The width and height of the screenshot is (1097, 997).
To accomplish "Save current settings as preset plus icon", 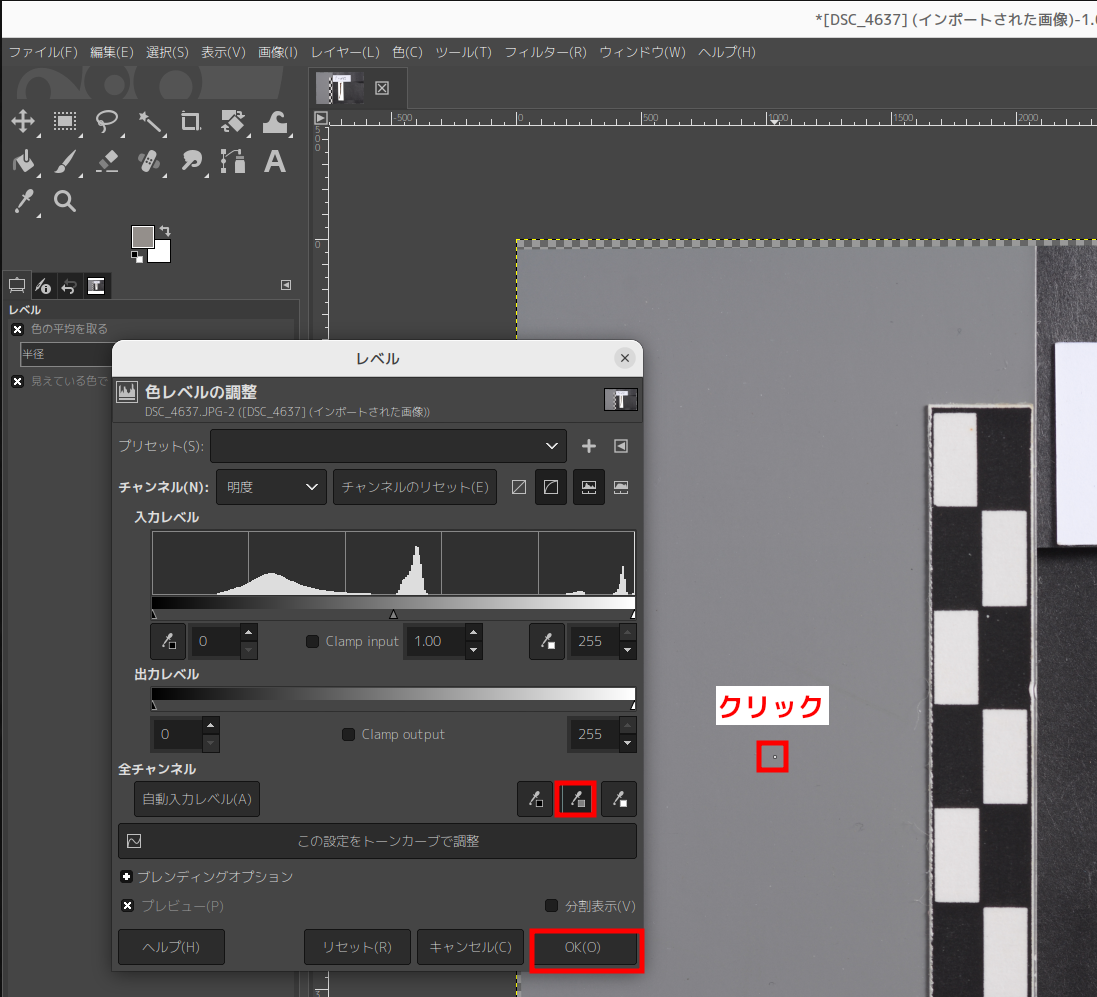I will point(589,446).
